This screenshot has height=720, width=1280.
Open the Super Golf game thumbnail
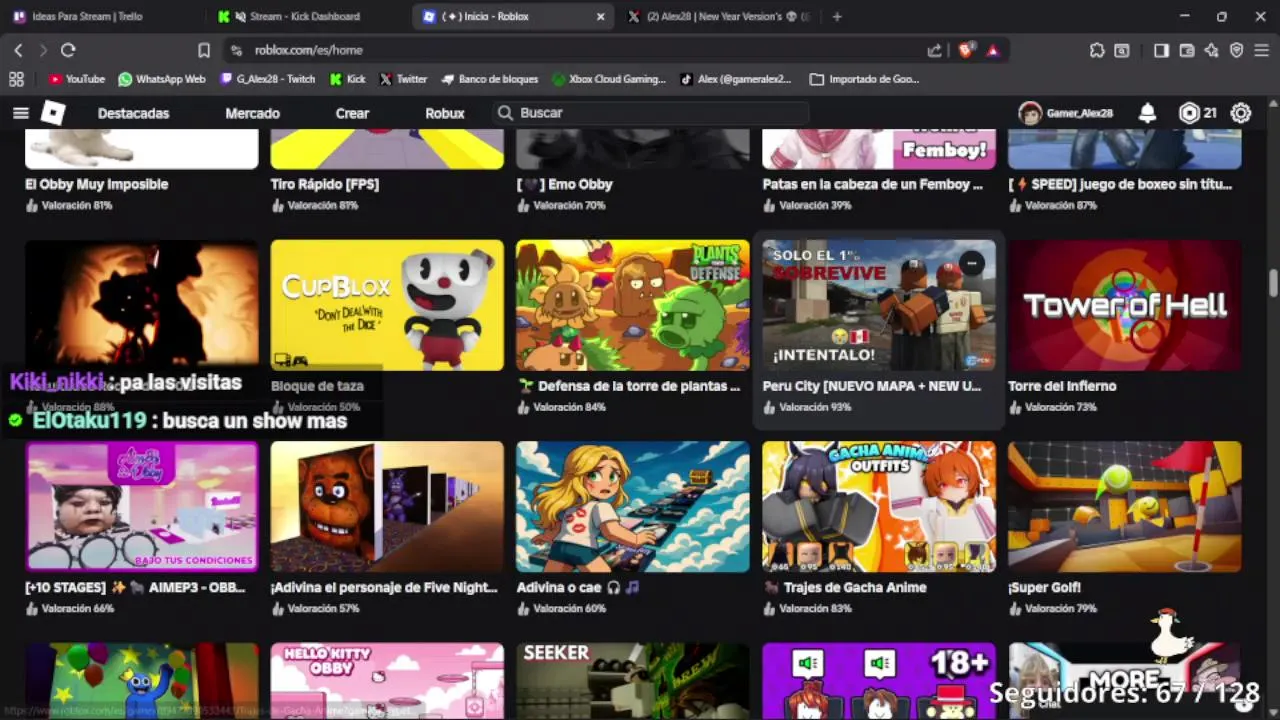tap(1125, 507)
